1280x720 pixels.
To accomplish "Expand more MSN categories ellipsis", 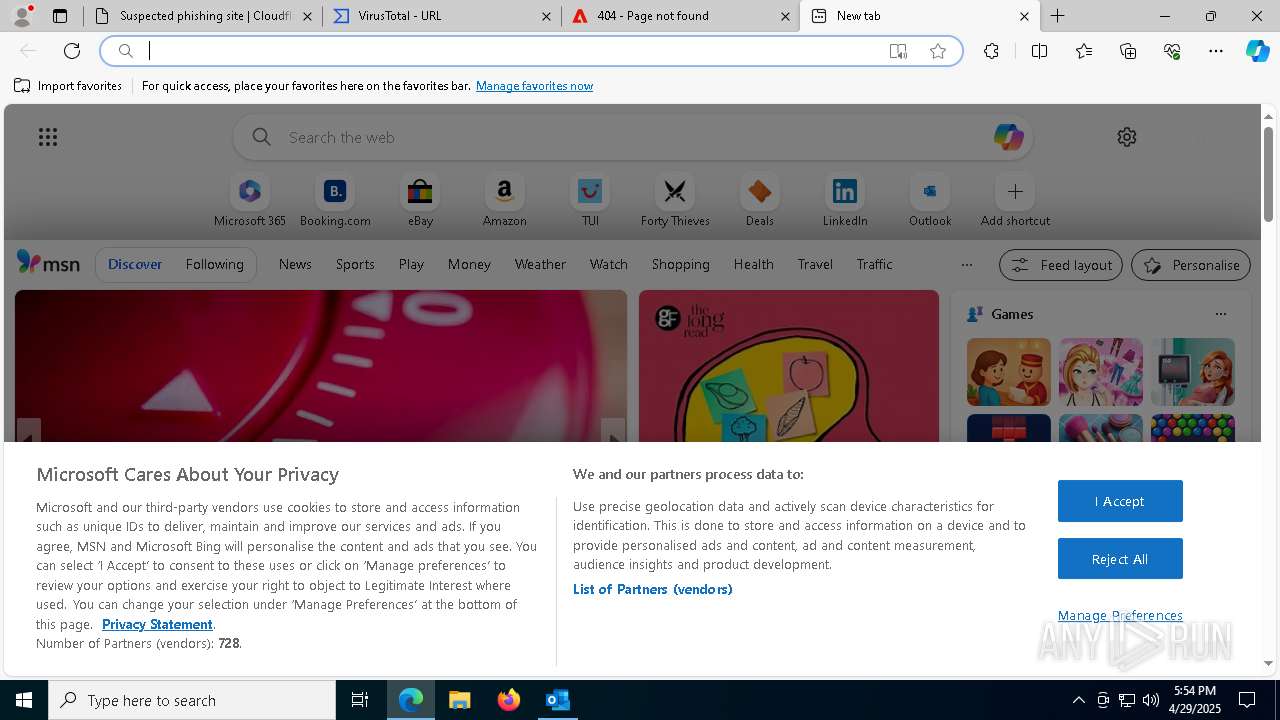I will (x=966, y=265).
